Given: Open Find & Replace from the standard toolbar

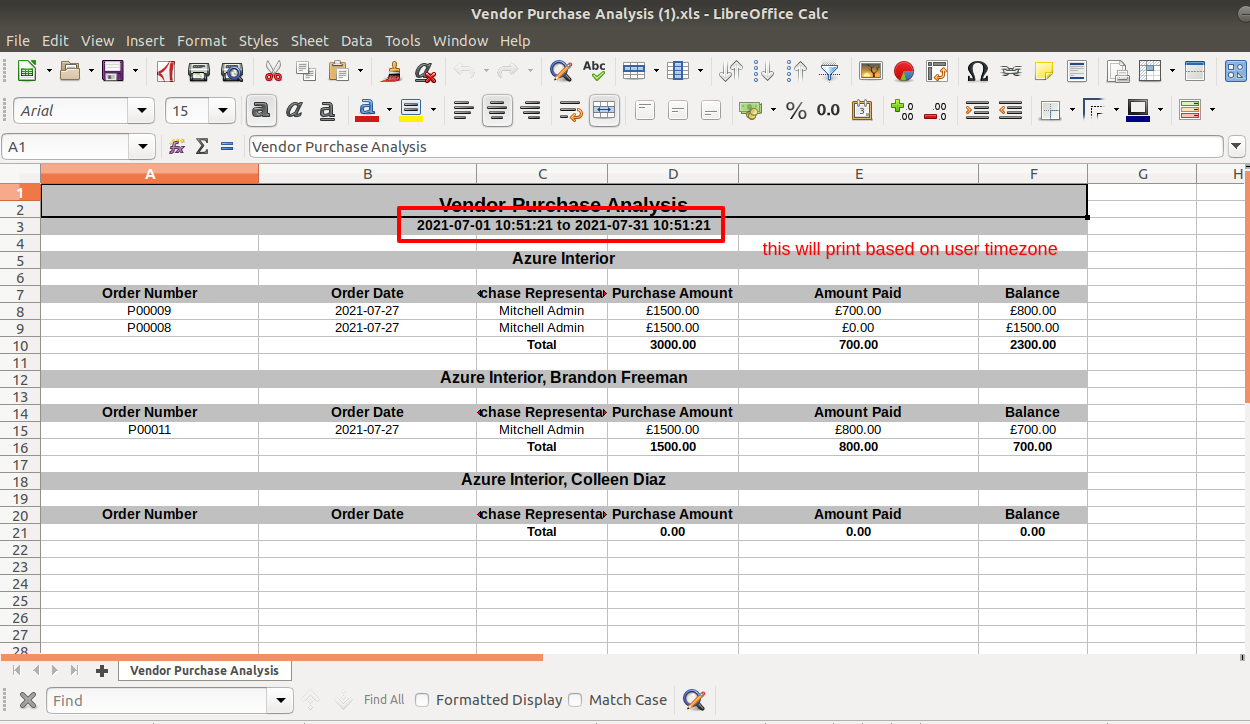Looking at the screenshot, I should [562, 71].
